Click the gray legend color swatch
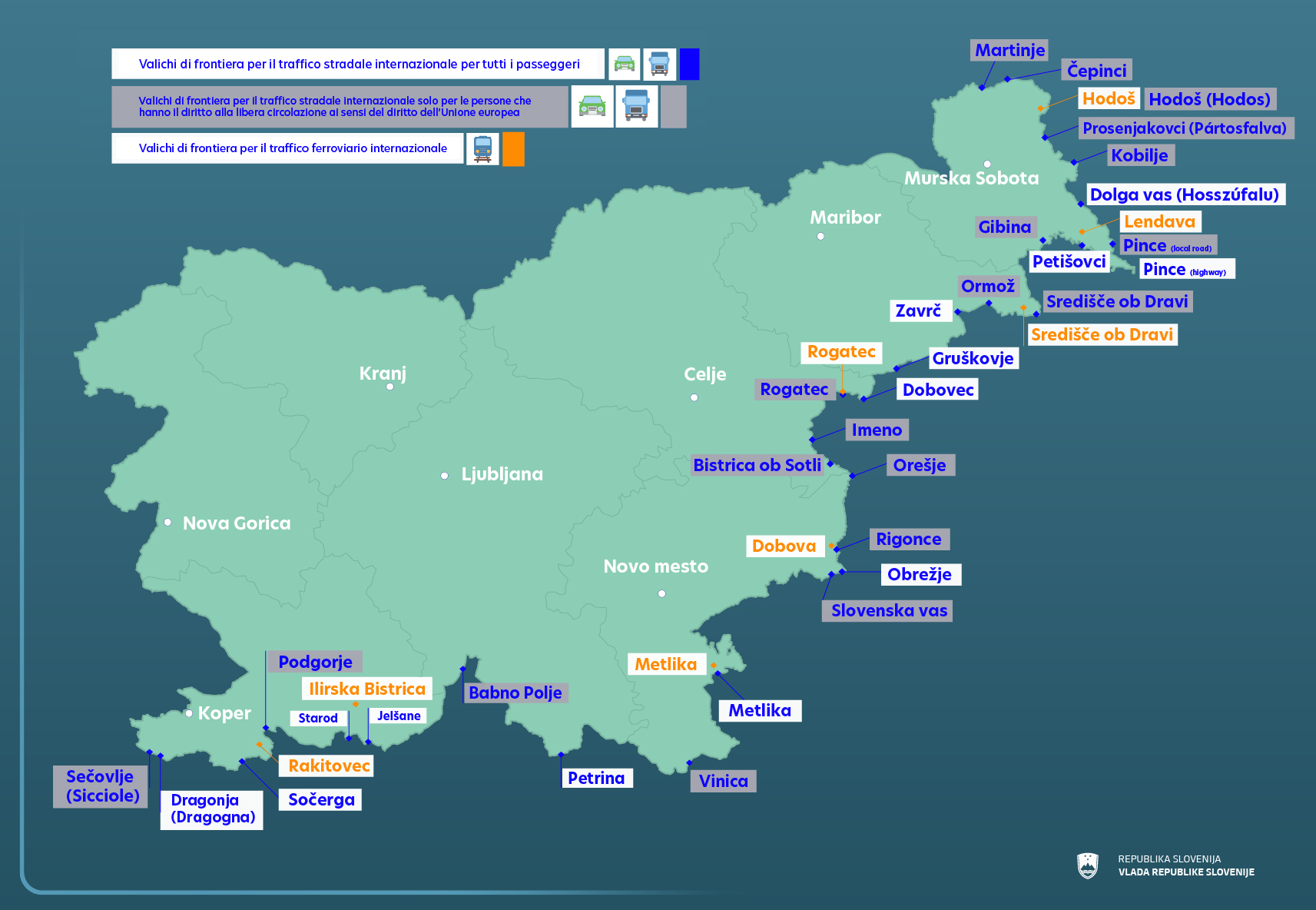This screenshot has height=910, width=1316. click(674, 106)
